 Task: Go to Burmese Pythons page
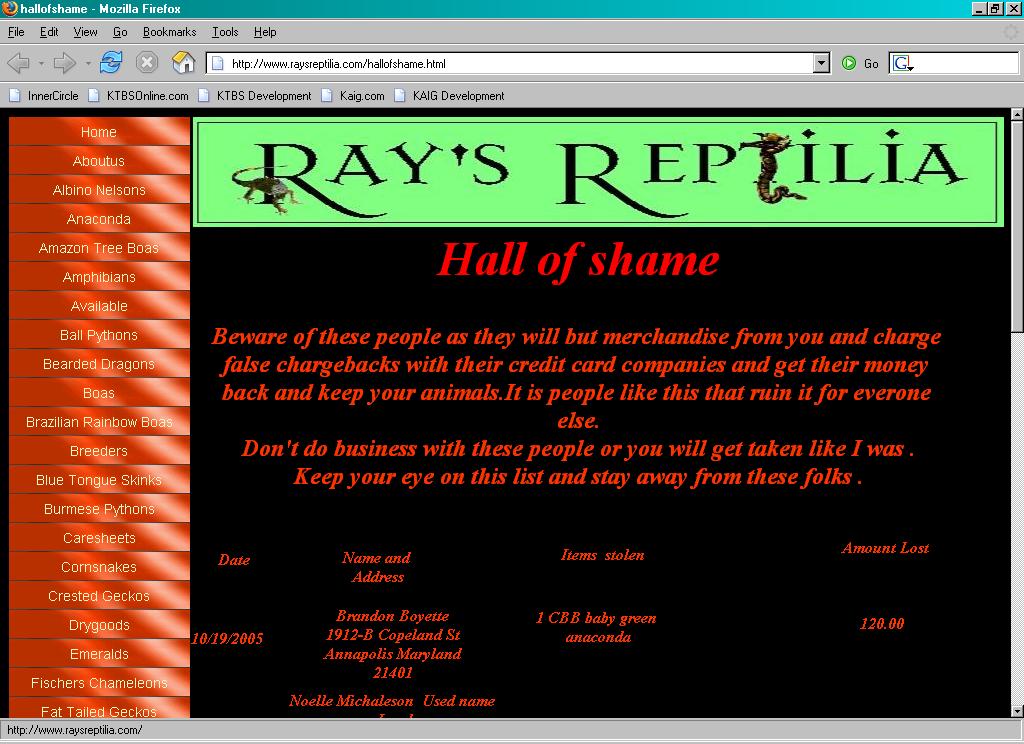tap(99, 509)
